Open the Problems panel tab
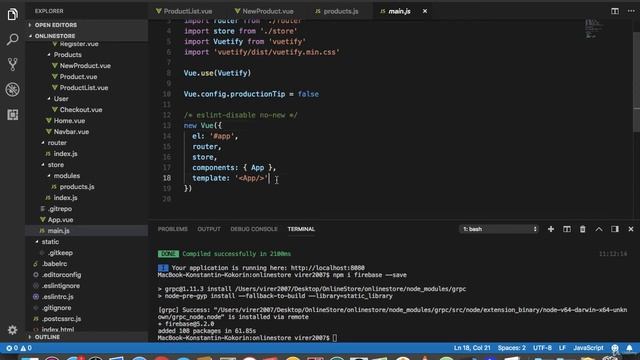 tap(173, 229)
